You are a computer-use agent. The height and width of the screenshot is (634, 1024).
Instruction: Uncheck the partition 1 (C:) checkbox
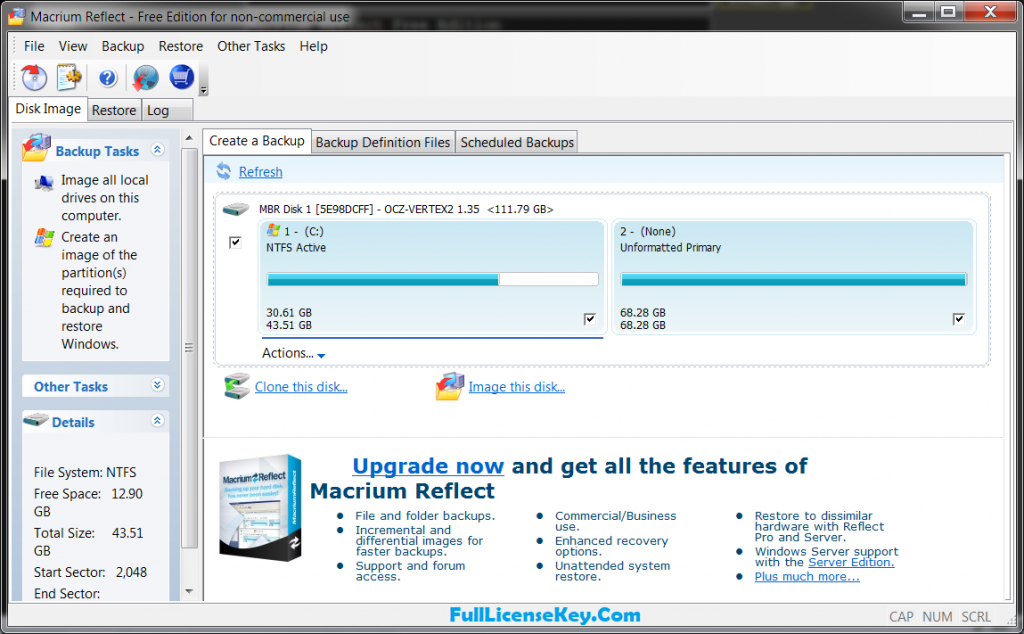(x=590, y=319)
